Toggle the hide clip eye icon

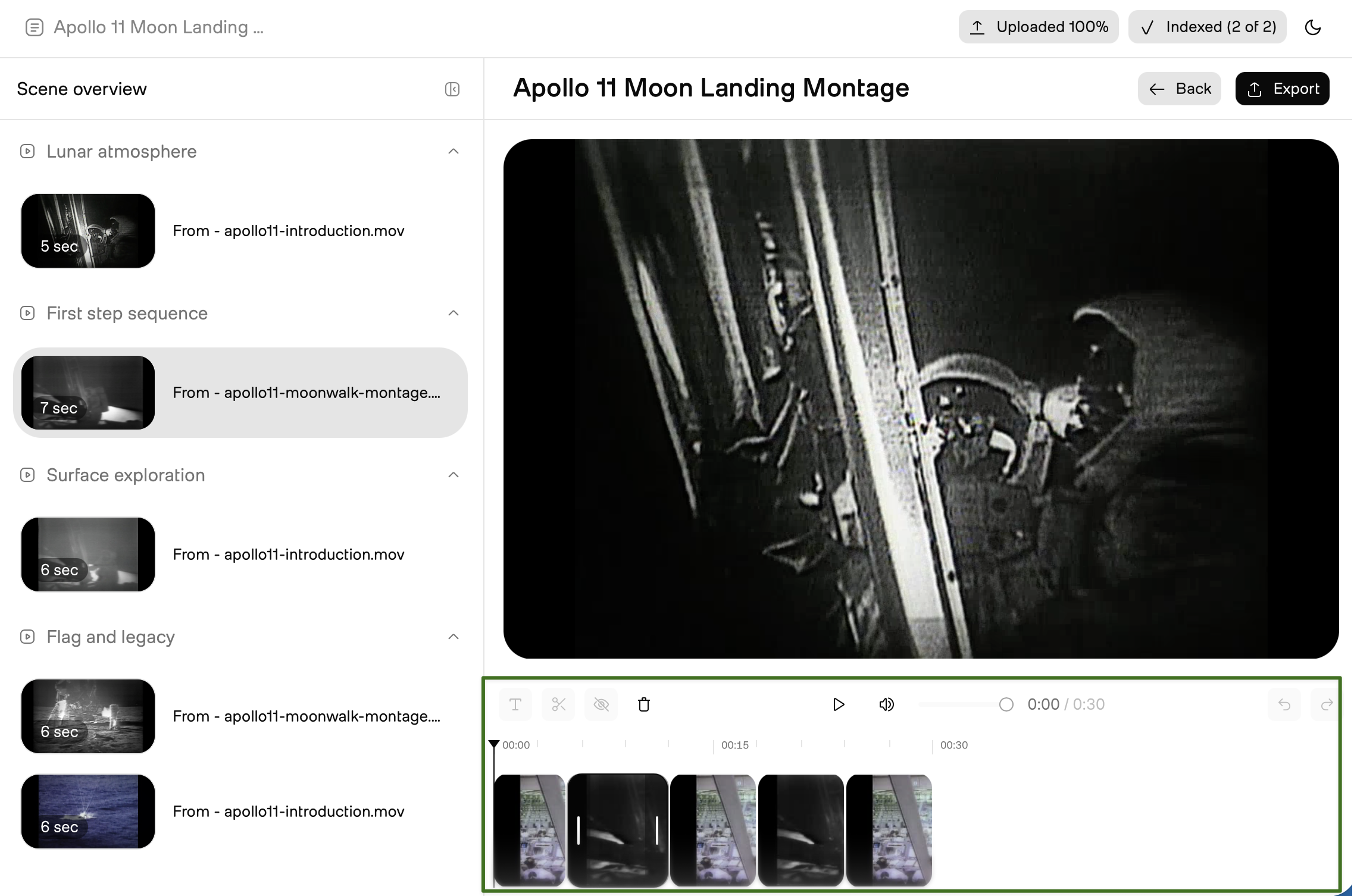[x=601, y=704]
